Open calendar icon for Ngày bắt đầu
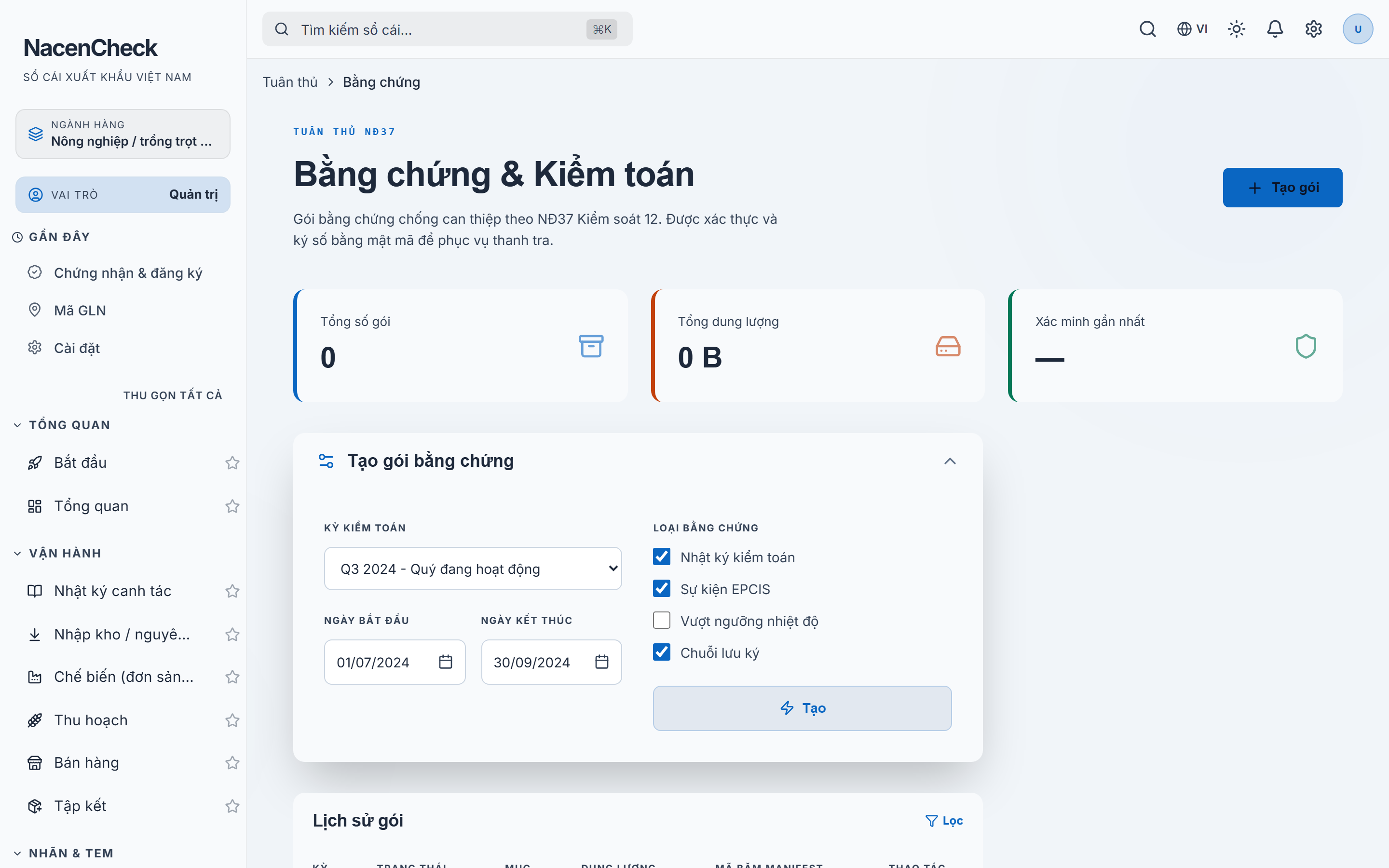This screenshot has width=1389, height=868. click(x=446, y=662)
